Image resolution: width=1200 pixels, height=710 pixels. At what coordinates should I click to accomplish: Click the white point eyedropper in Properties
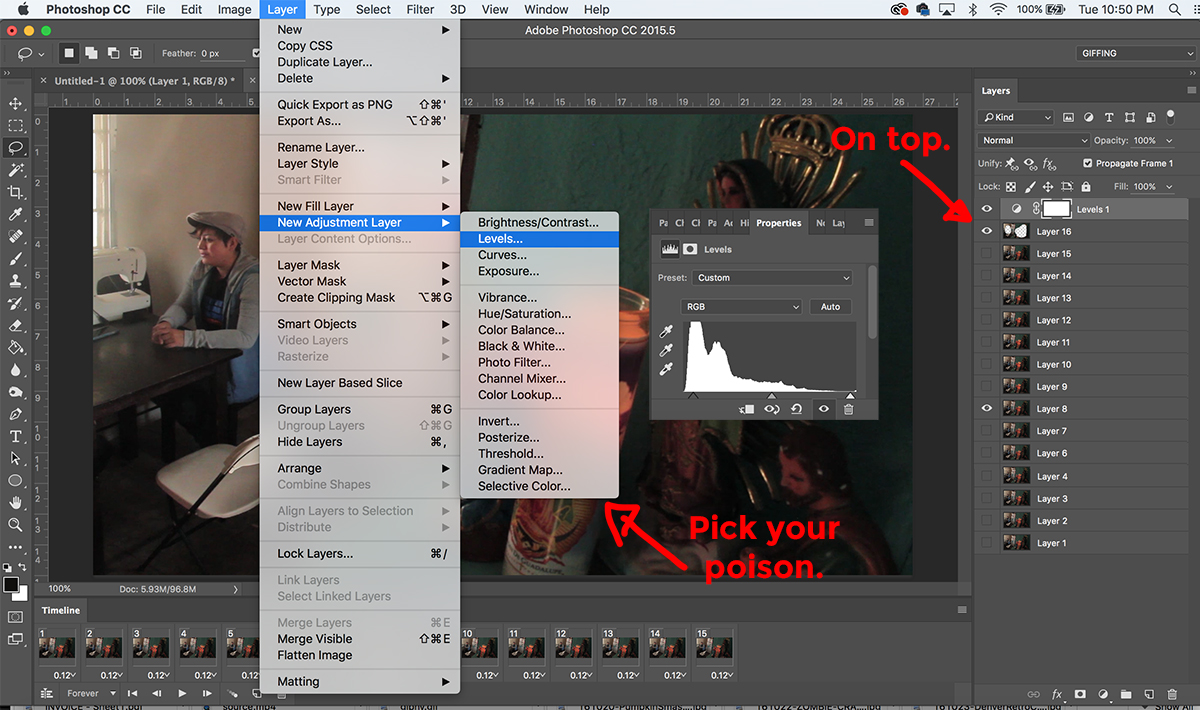[666, 369]
